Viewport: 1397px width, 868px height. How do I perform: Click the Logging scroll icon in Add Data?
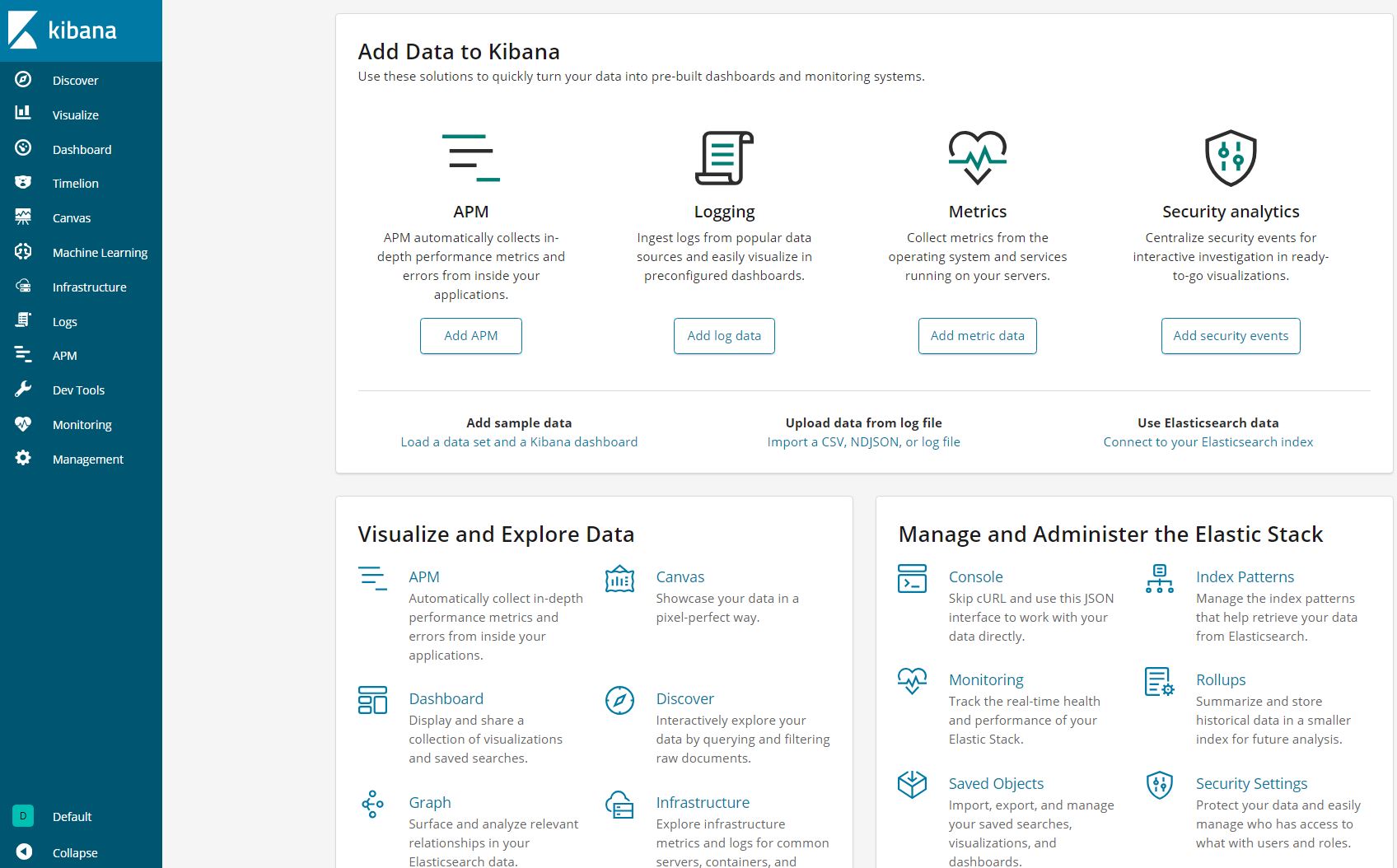click(724, 157)
